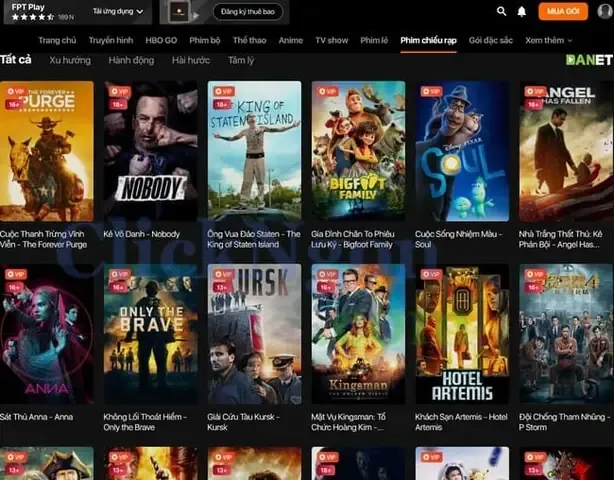Open the Kursk movie poster

point(255,334)
